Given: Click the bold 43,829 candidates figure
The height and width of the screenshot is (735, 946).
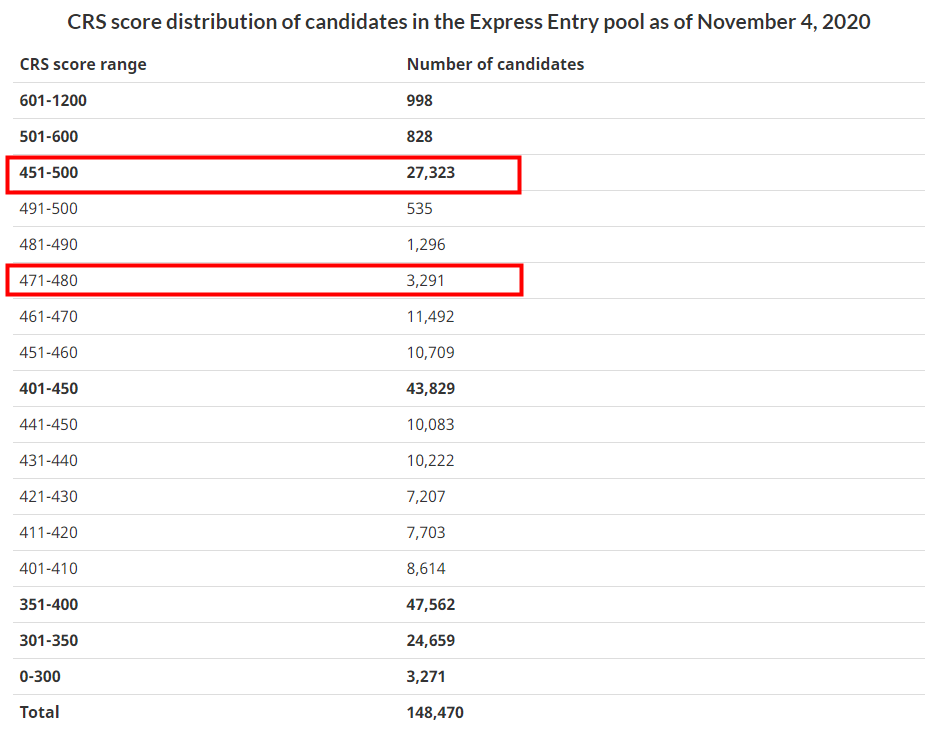Looking at the screenshot, I should pos(431,388).
